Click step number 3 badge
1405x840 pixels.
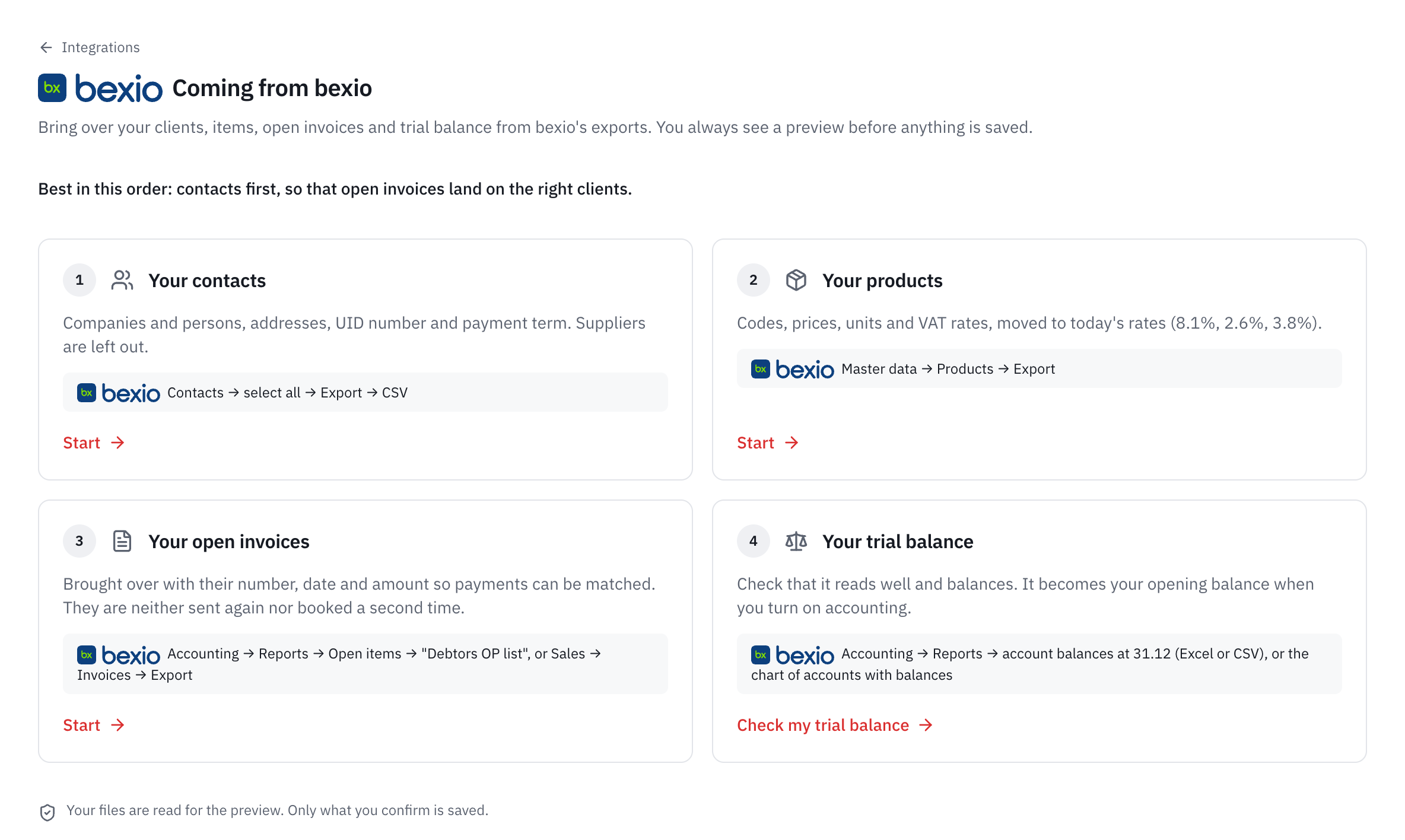(80, 541)
